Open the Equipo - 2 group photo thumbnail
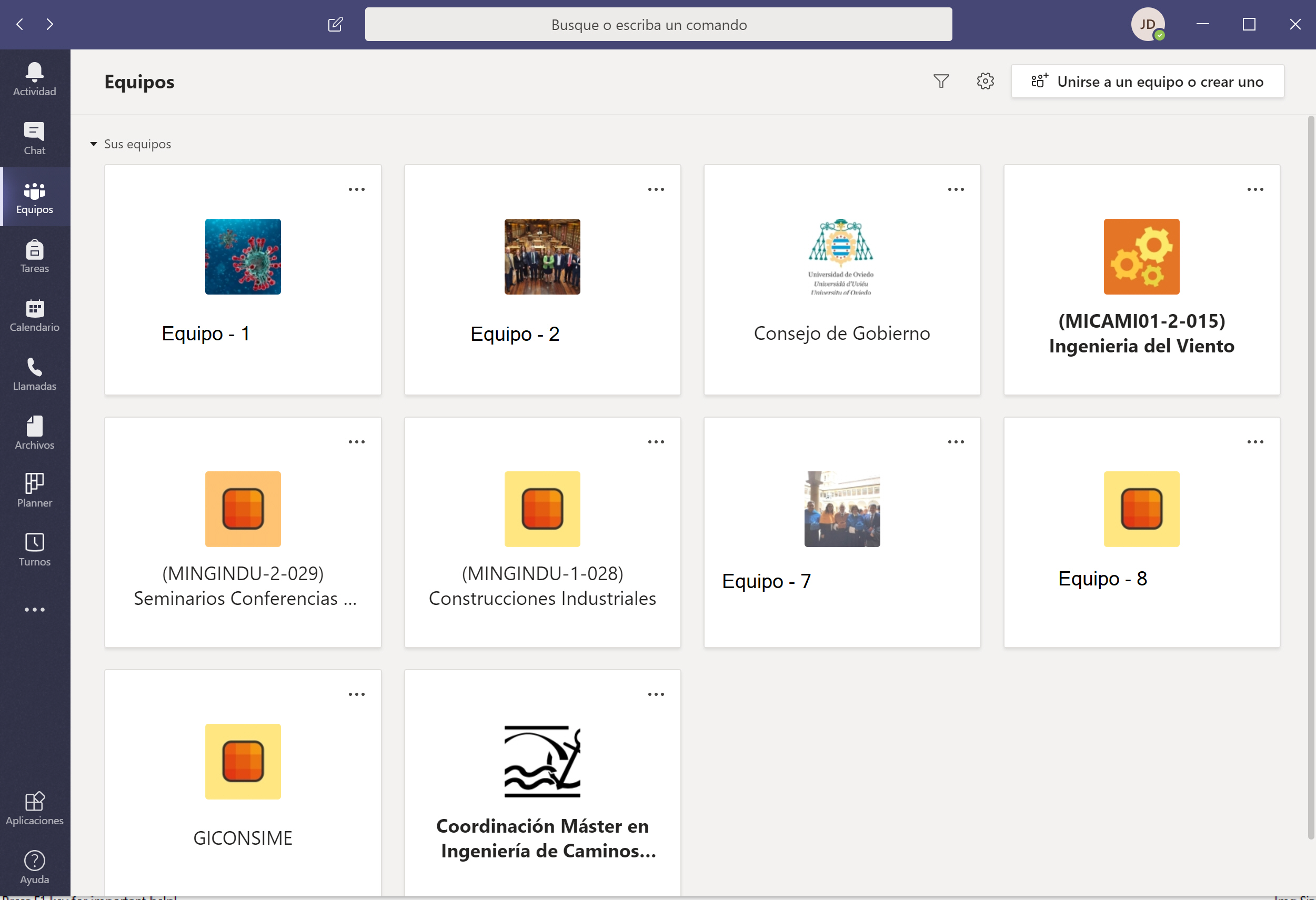The height and width of the screenshot is (900, 1316). pos(543,256)
